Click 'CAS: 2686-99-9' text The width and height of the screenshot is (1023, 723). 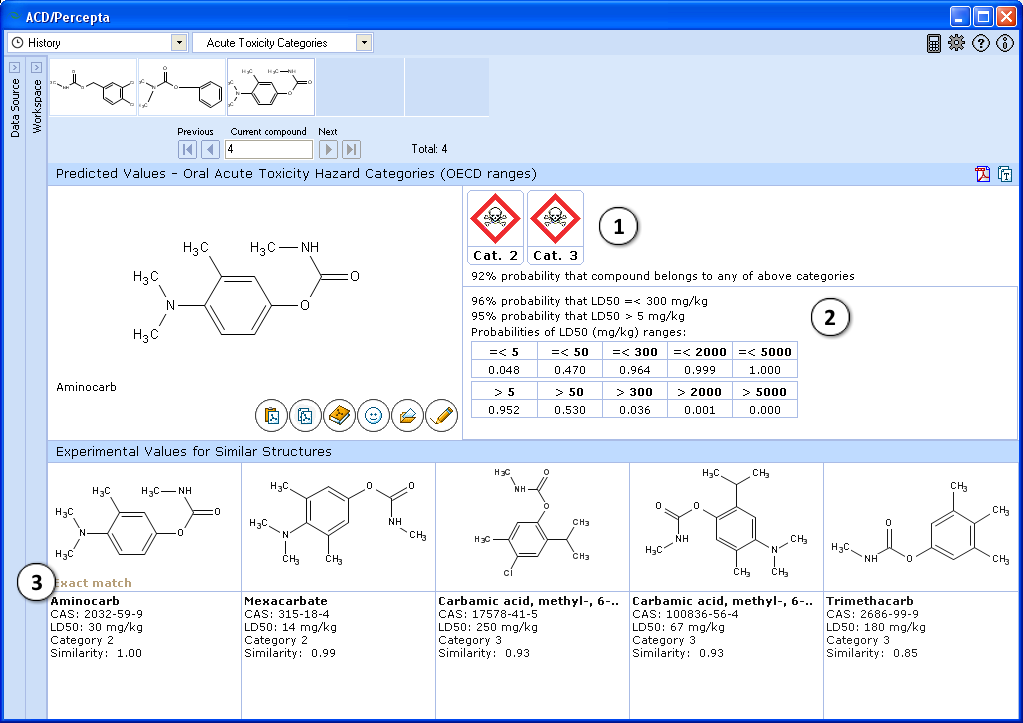point(872,614)
